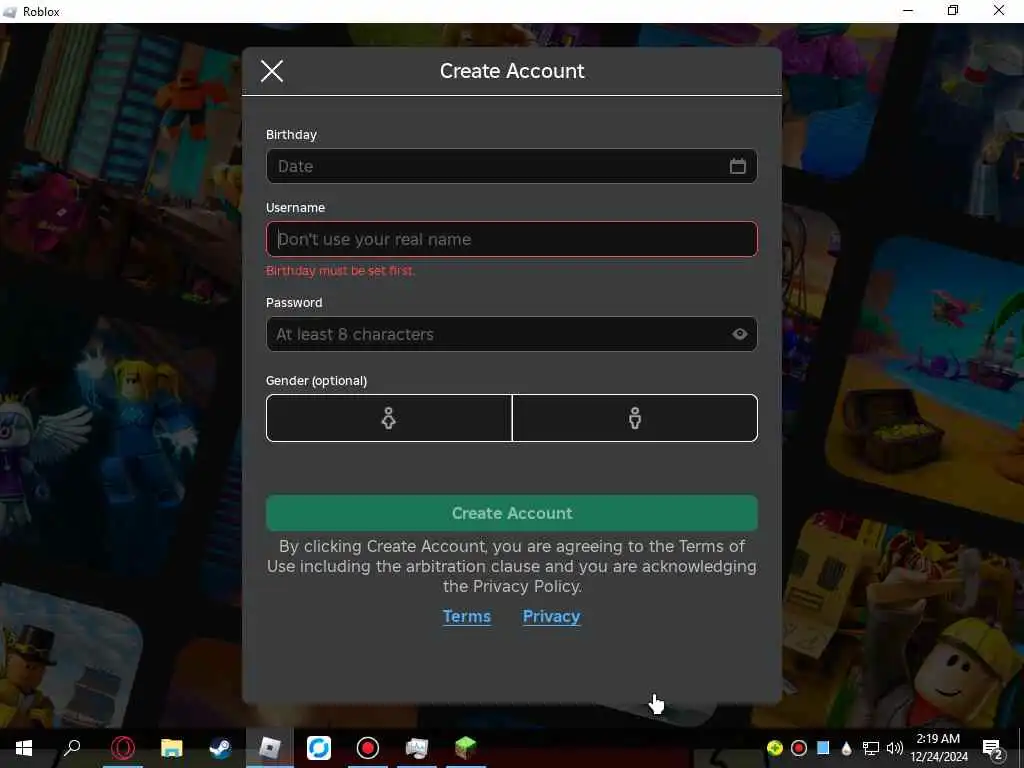Viewport: 1024px width, 768px height.
Task: Select the Roblox taskbar icon
Action: pos(270,748)
